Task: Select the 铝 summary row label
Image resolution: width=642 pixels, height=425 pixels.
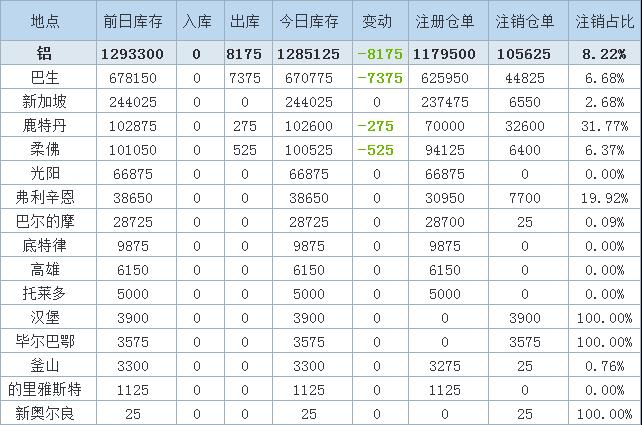Action: coord(45,55)
